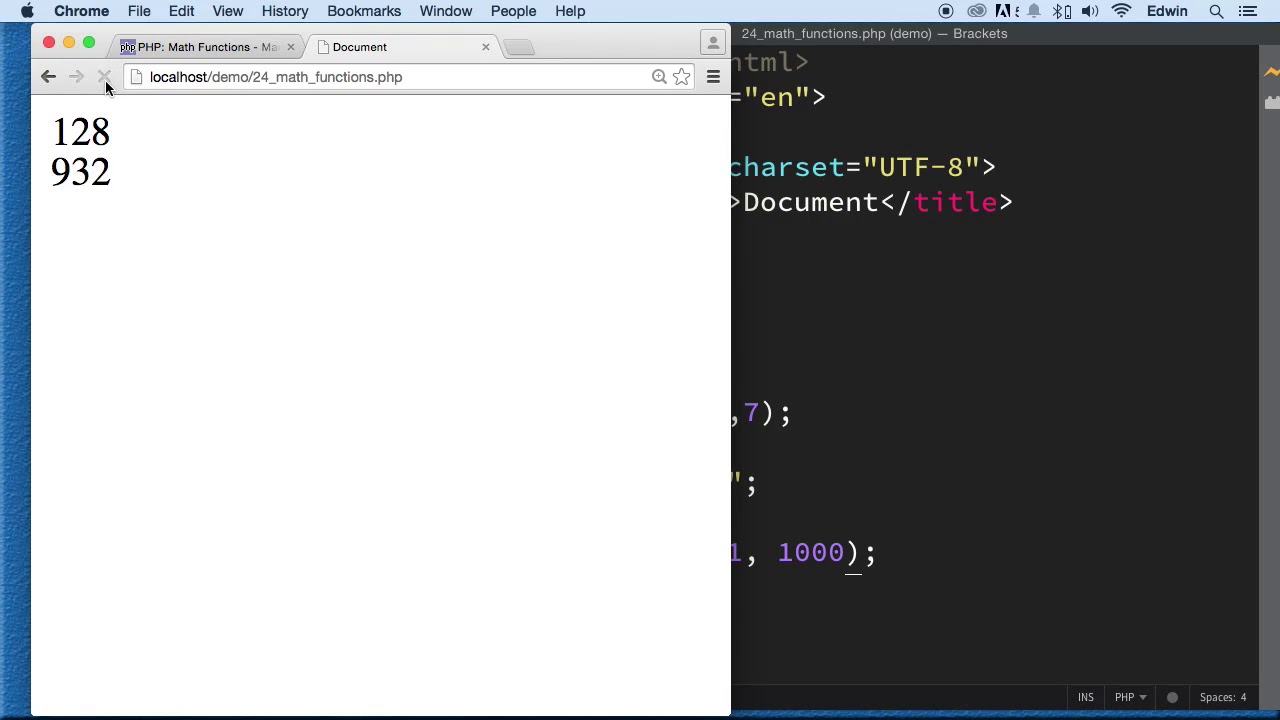This screenshot has height=720, width=1280.
Task: Click the zoom magnifier icon in address bar
Action: point(659,77)
